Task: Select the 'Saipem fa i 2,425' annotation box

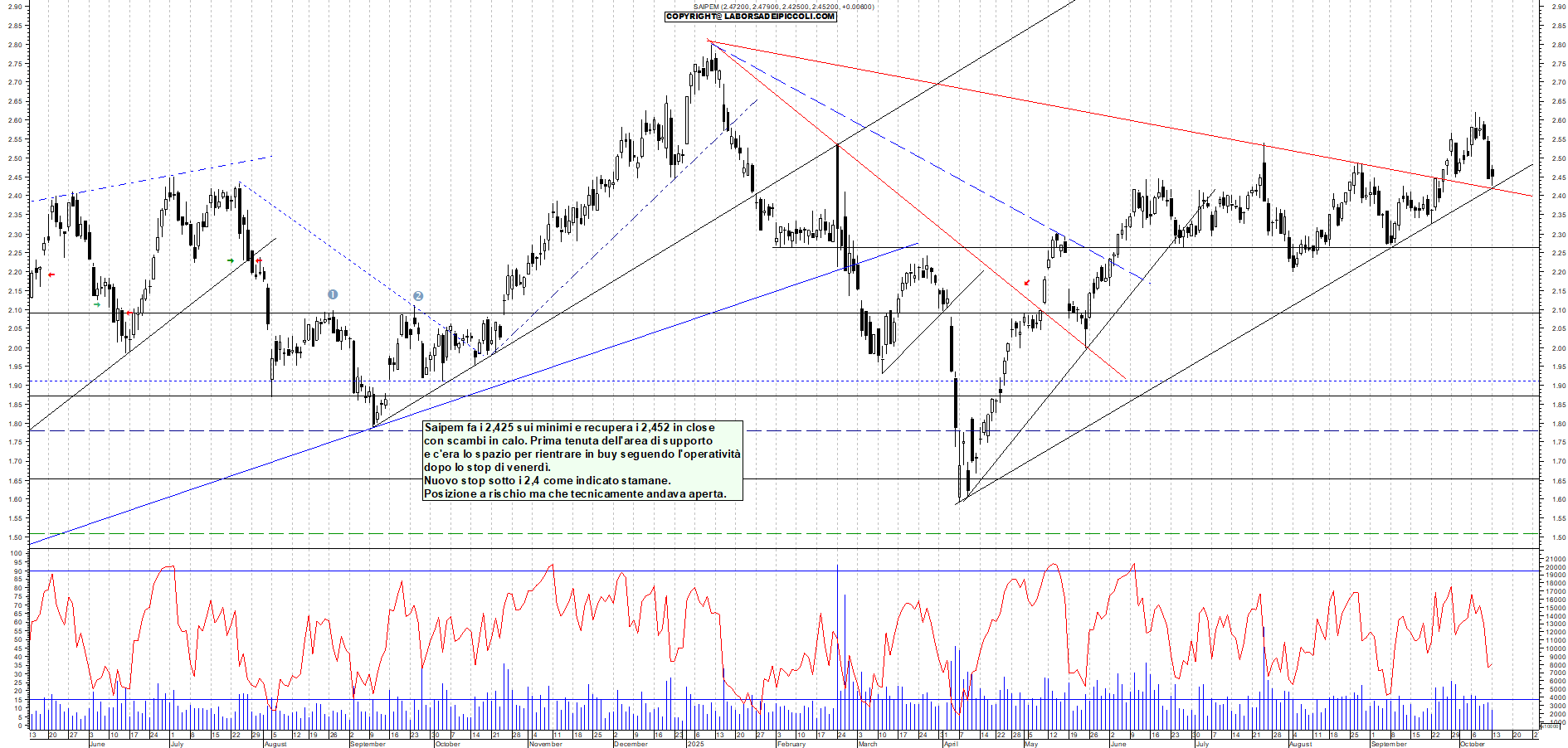Action: 582,460
